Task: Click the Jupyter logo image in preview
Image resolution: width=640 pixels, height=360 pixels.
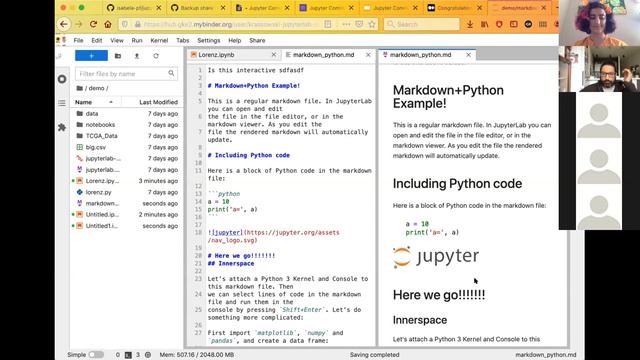Action: tap(436, 257)
